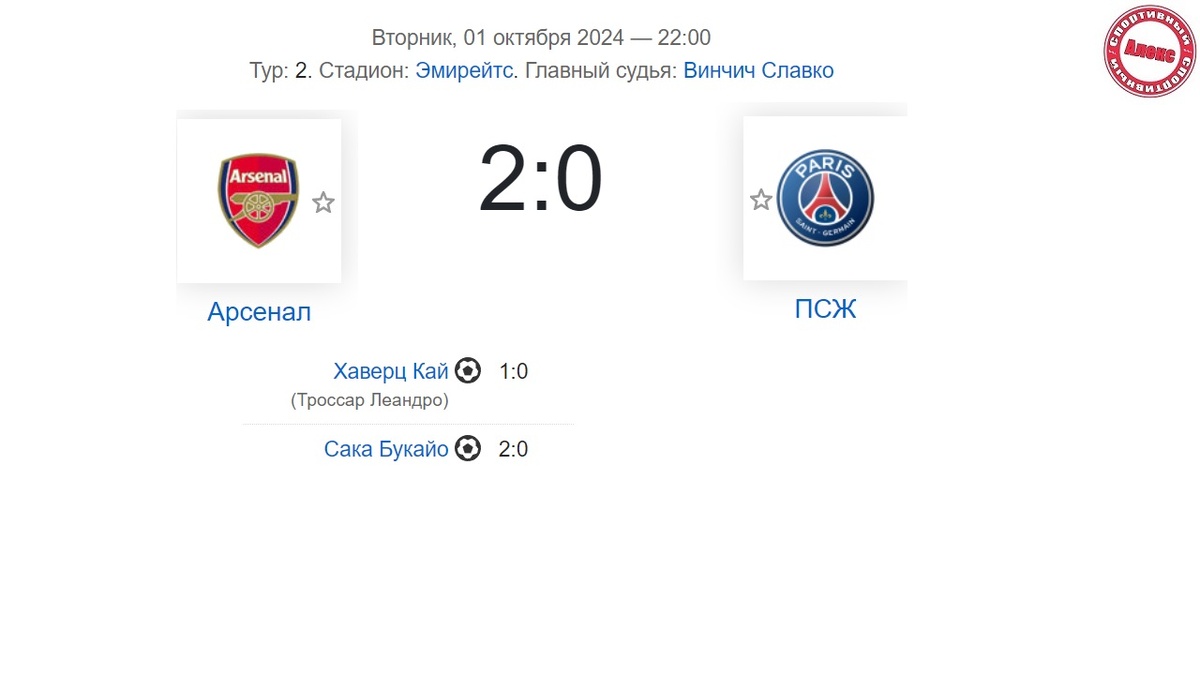Open player Сака Букайо's page

click(386, 449)
